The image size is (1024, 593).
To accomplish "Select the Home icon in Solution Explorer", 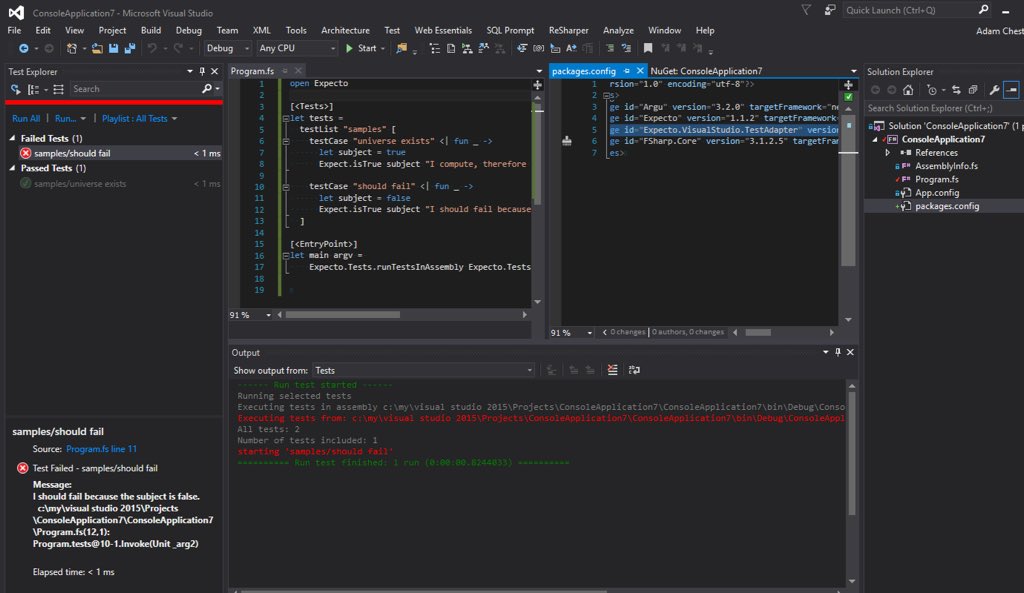I will (x=908, y=90).
